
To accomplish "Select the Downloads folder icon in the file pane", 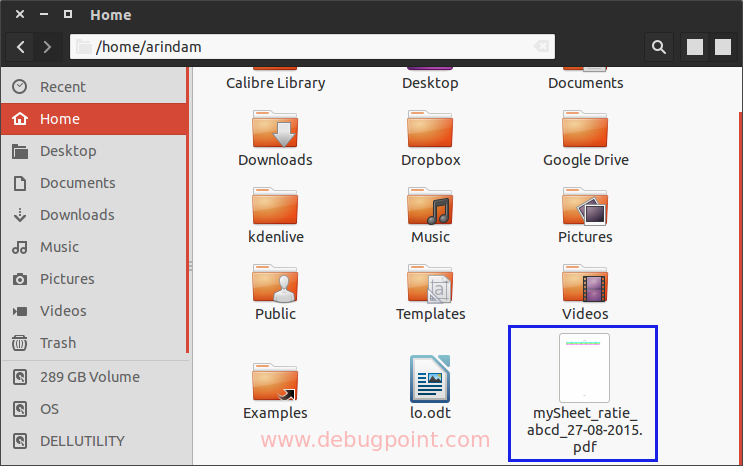I will 275,129.
